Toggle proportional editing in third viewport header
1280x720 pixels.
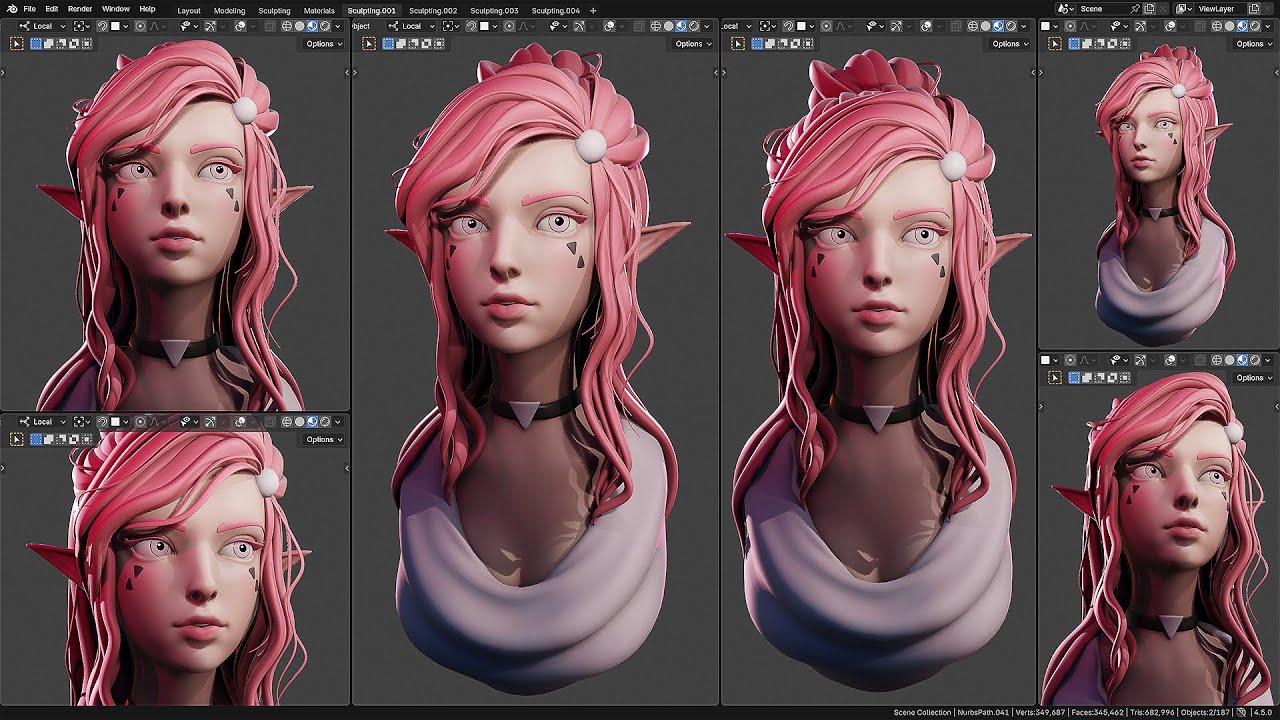826,26
